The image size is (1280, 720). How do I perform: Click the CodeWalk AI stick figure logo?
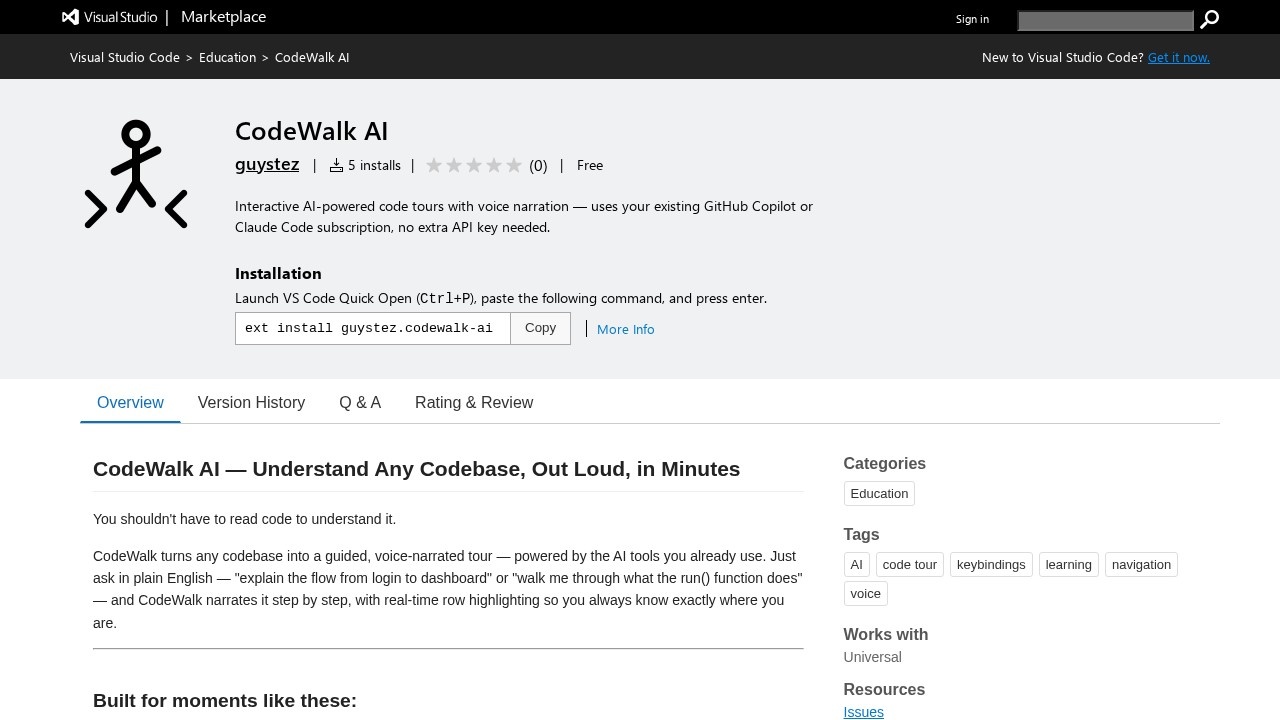[136, 174]
